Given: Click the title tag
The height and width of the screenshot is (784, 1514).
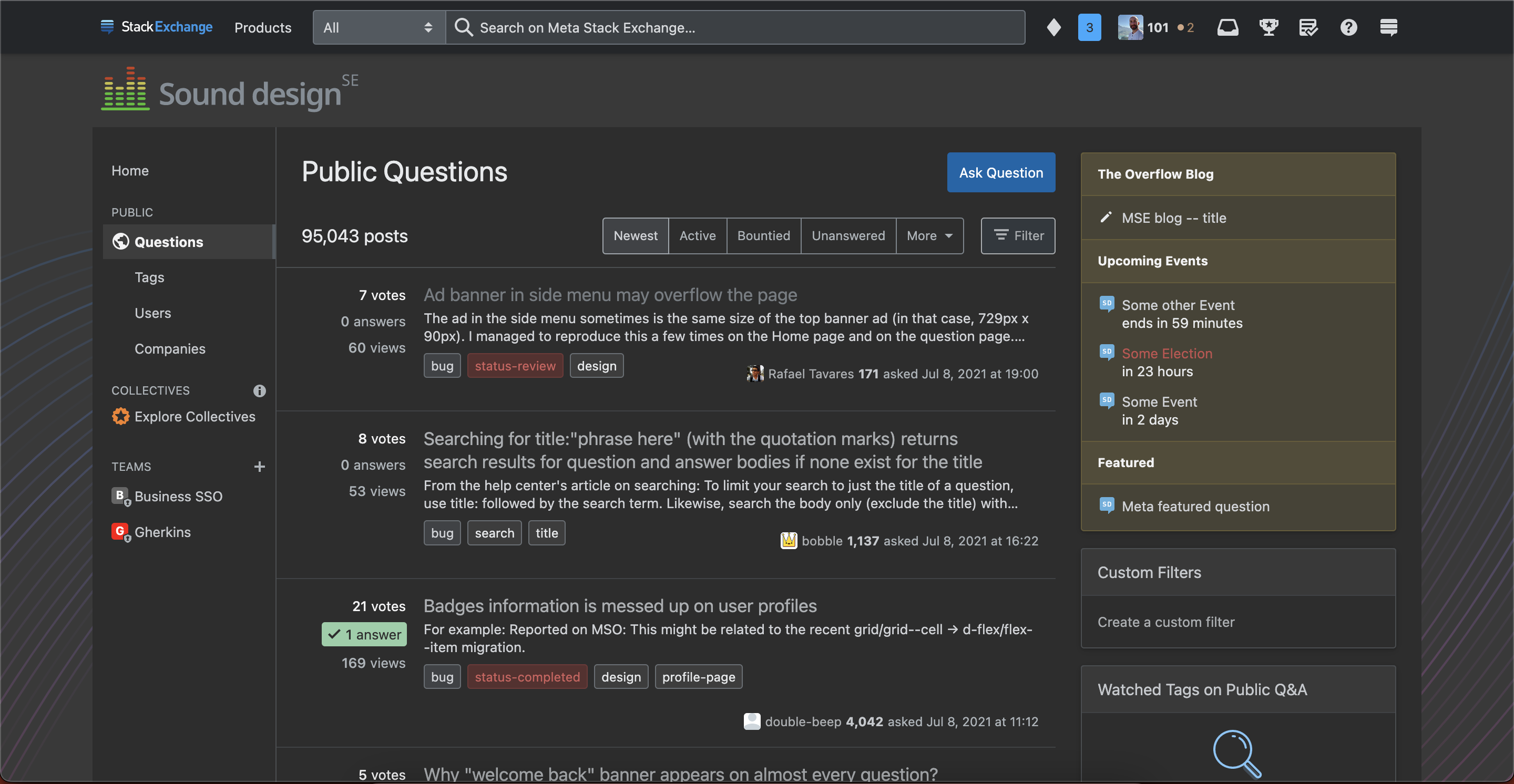Looking at the screenshot, I should [547, 533].
